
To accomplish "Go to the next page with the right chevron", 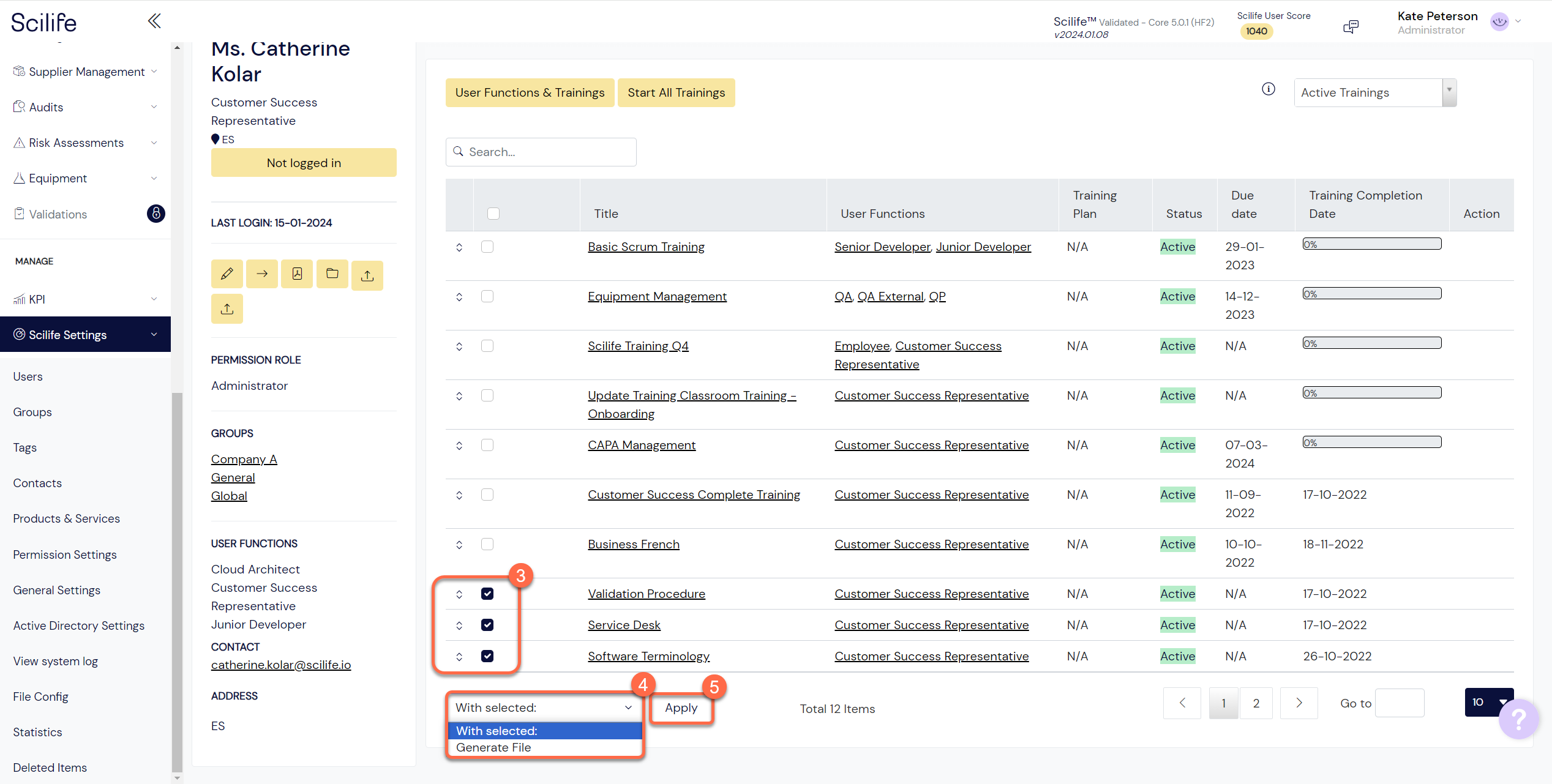I will tap(1299, 703).
